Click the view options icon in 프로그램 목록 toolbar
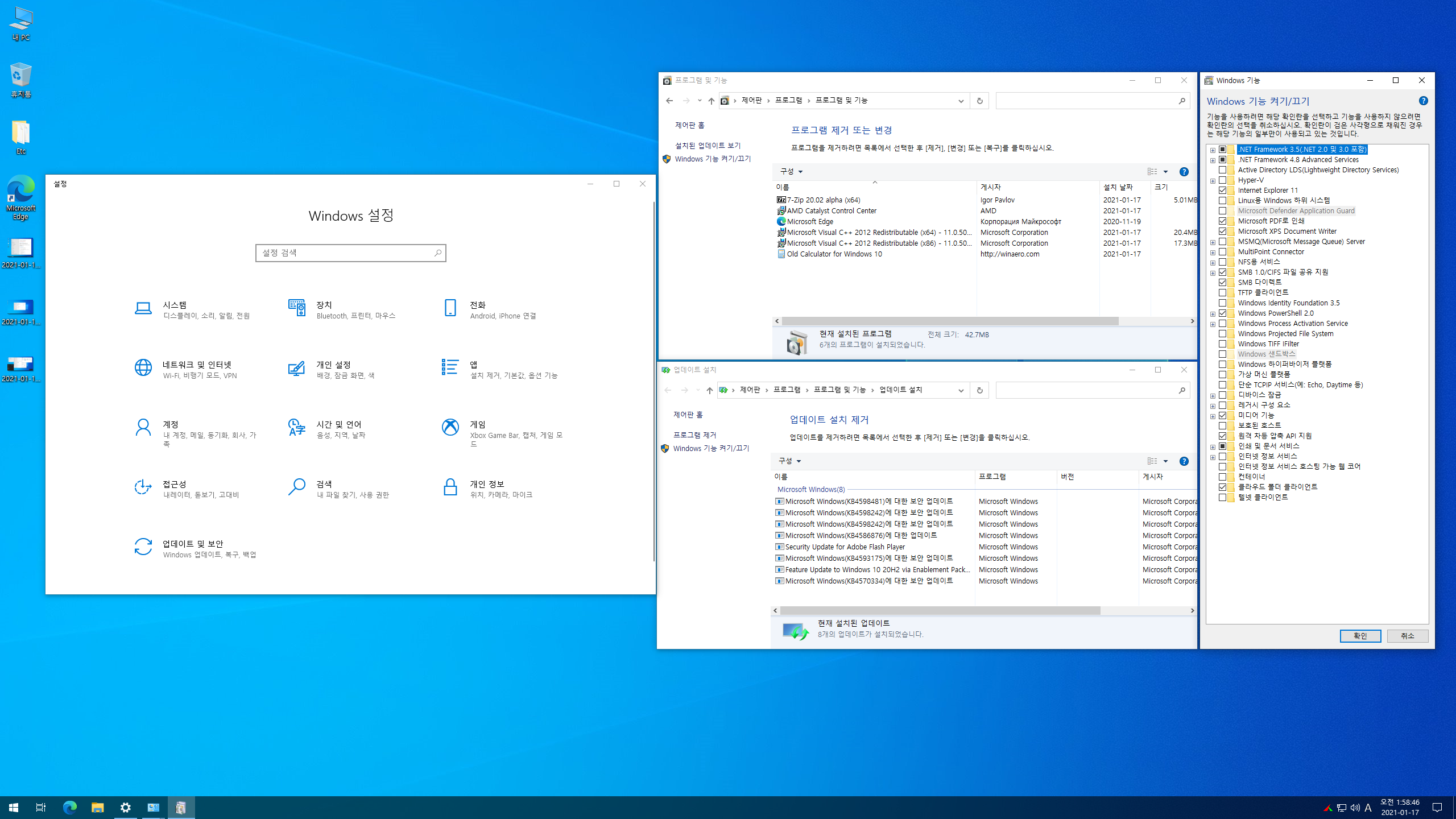1456x819 pixels. tap(1152, 172)
